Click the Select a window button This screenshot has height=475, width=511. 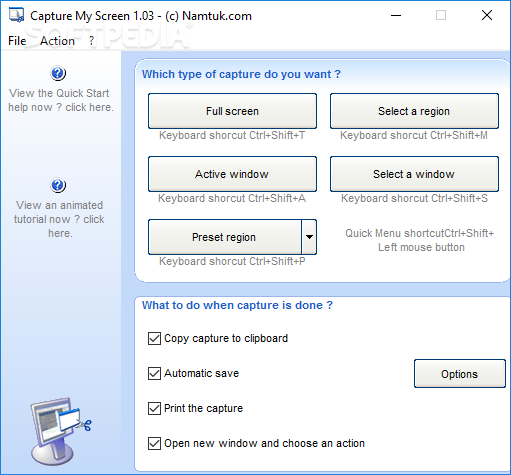tap(414, 174)
